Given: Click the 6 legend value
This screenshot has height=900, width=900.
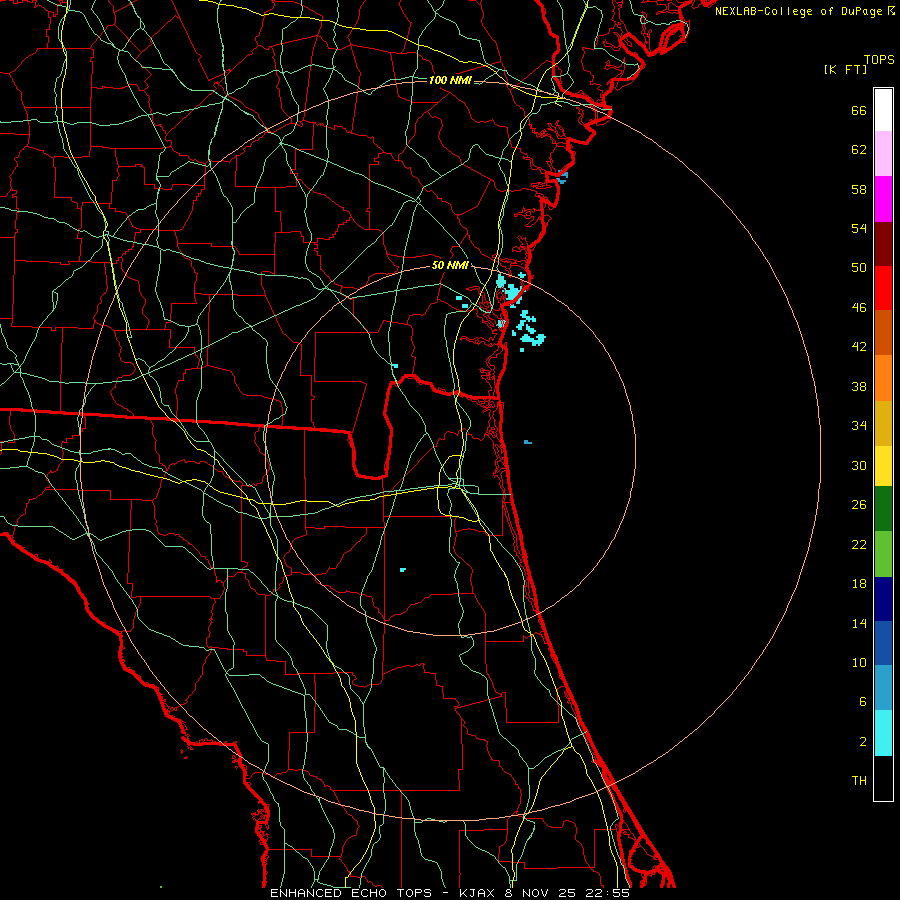Looking at the screenshot, I should click(x=863, y=702).
